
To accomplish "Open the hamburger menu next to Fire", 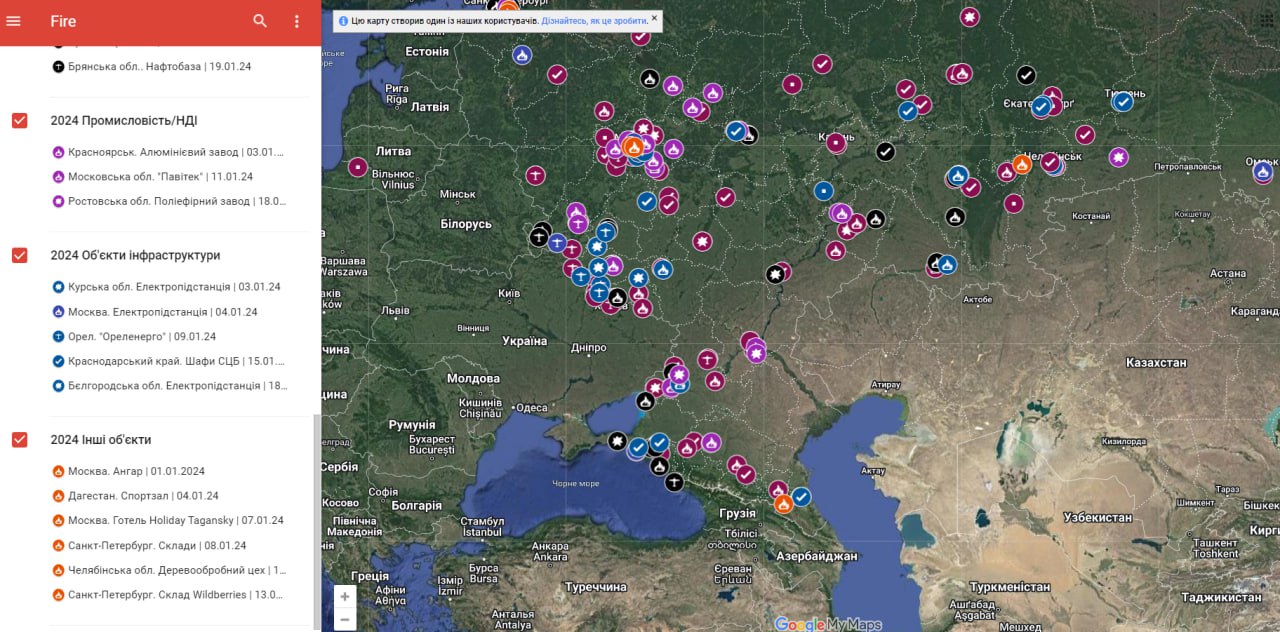I will tap(13, 21).
